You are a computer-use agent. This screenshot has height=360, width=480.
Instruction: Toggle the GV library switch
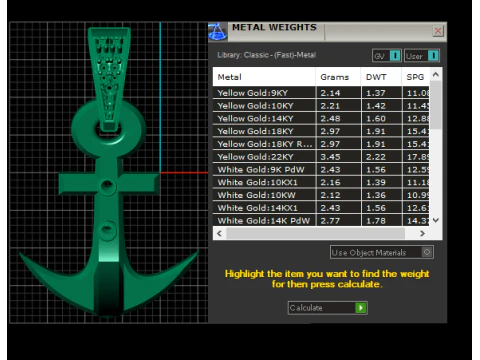pos(387,56)
